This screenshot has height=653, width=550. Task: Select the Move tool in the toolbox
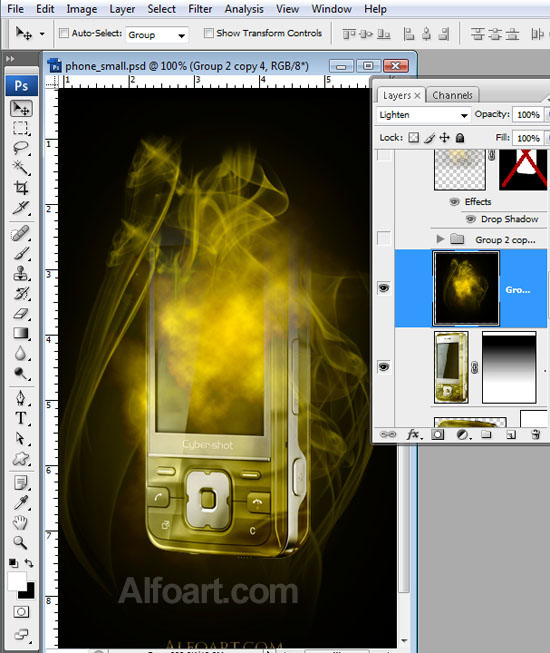[21, 108]
